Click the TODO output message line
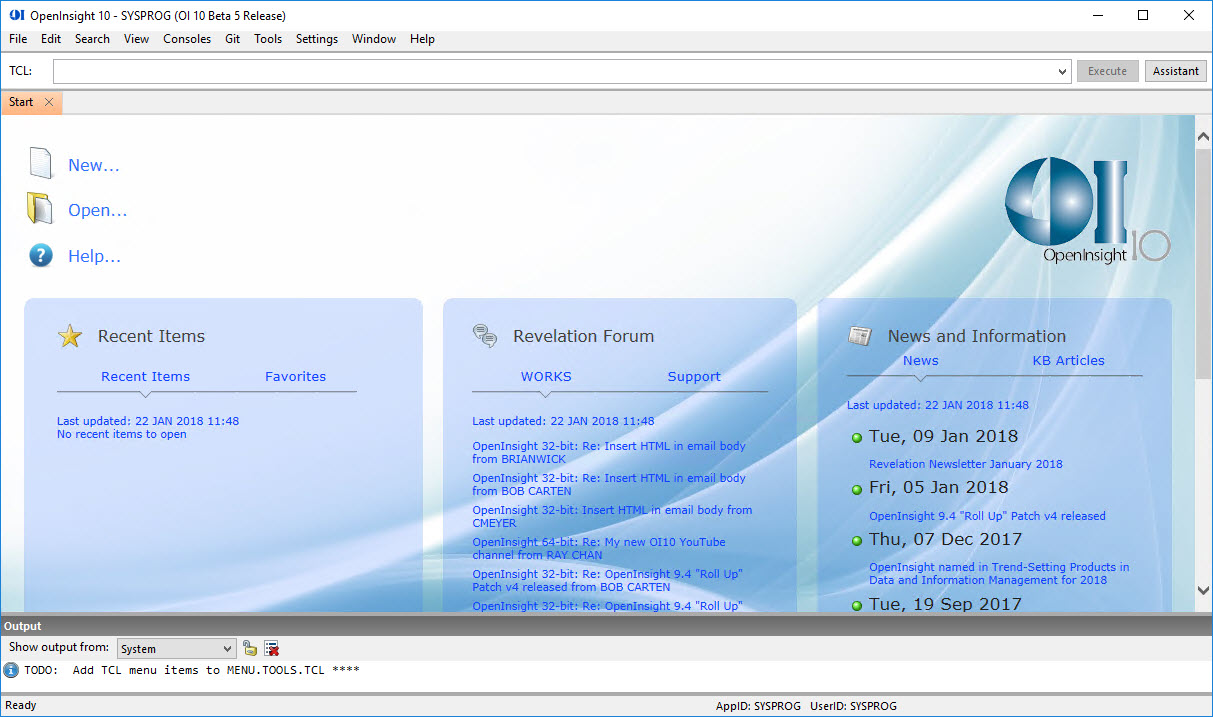This screenshot has width=1213, height=717. pyautogui.click(x=192, y=670)
